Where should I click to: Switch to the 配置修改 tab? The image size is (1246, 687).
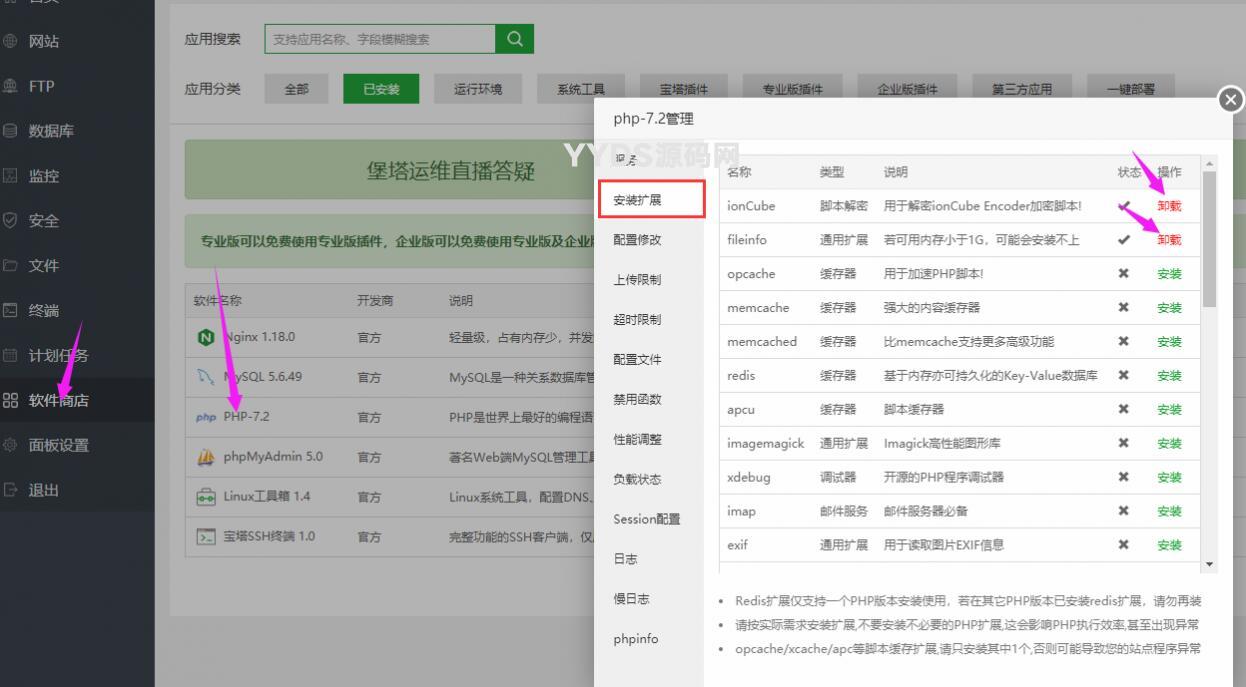click(637, 240)
